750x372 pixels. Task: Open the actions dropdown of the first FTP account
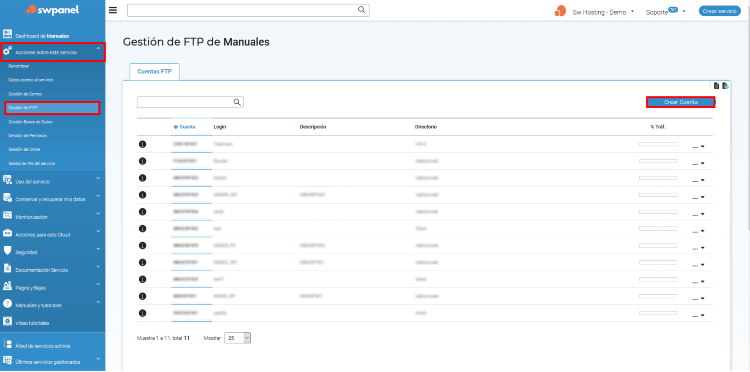pos(698,147)
